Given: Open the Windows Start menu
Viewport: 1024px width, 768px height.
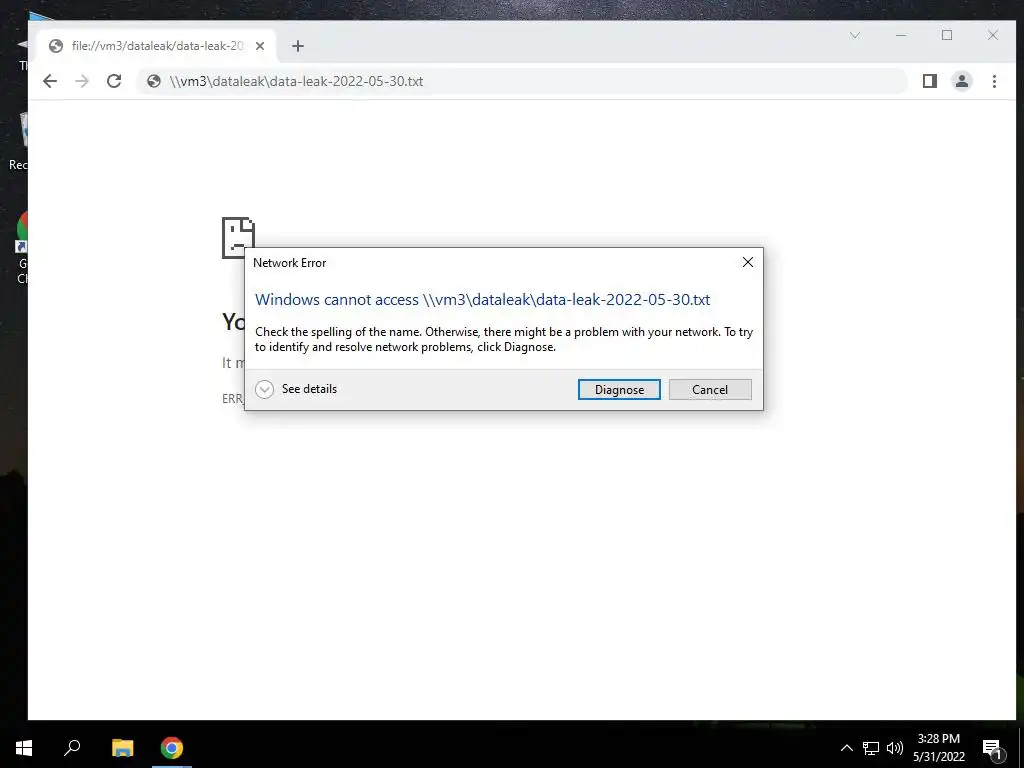Looking at the screenshot, I should [24, 748].
